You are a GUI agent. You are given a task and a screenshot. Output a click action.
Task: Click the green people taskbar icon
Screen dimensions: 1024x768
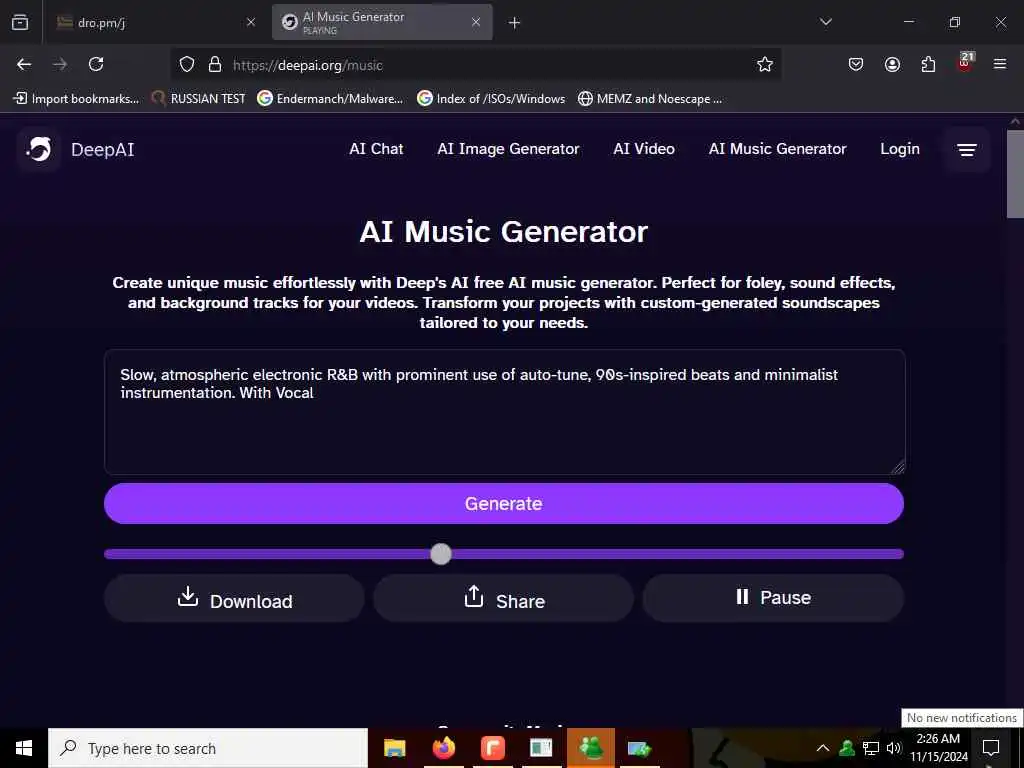(x=590, y=748)
